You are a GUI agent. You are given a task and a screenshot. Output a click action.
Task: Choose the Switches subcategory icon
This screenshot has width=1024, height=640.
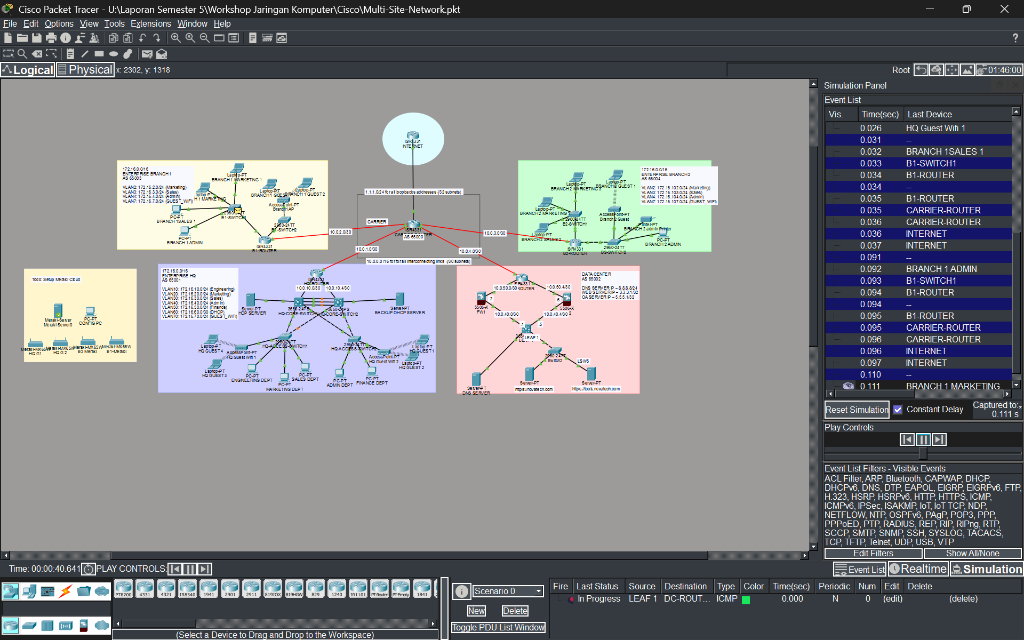29,626
